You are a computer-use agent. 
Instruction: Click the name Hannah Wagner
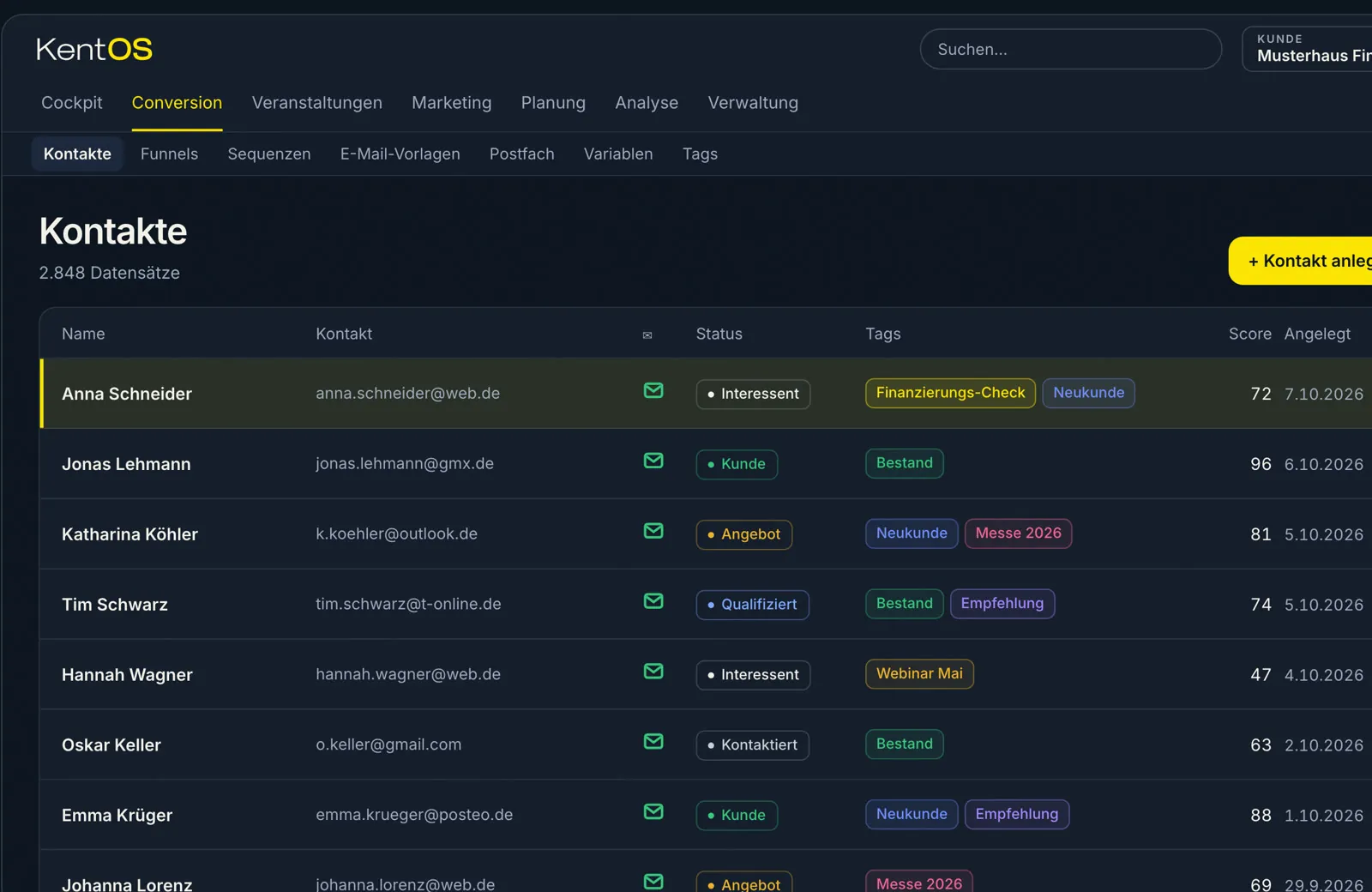click(127, 675)
